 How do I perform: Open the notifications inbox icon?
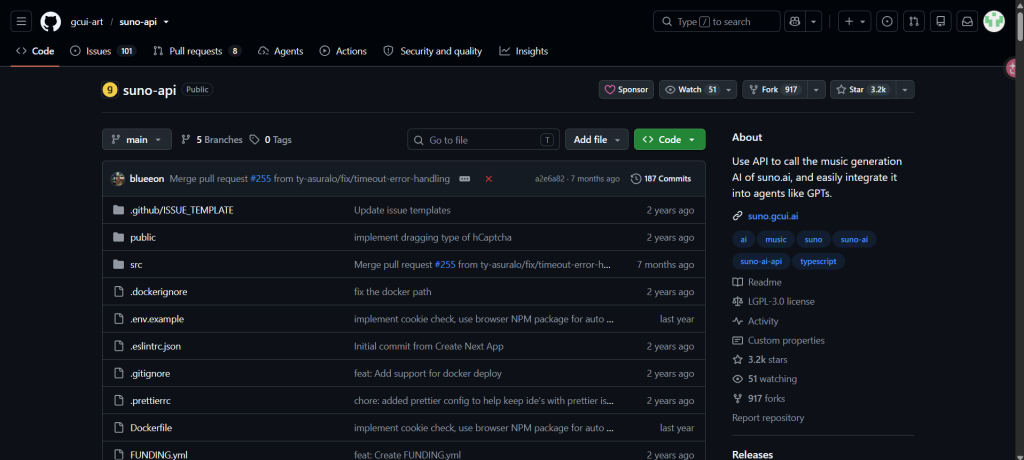(x=967, y=22)
